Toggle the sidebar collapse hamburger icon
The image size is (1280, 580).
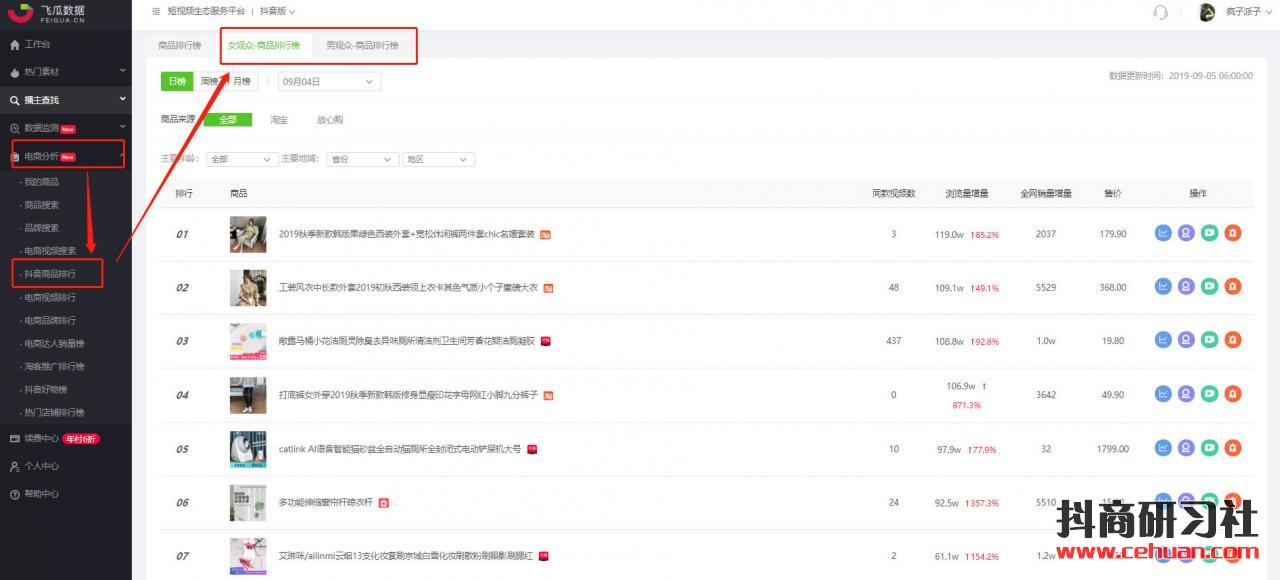click(155, 11)
